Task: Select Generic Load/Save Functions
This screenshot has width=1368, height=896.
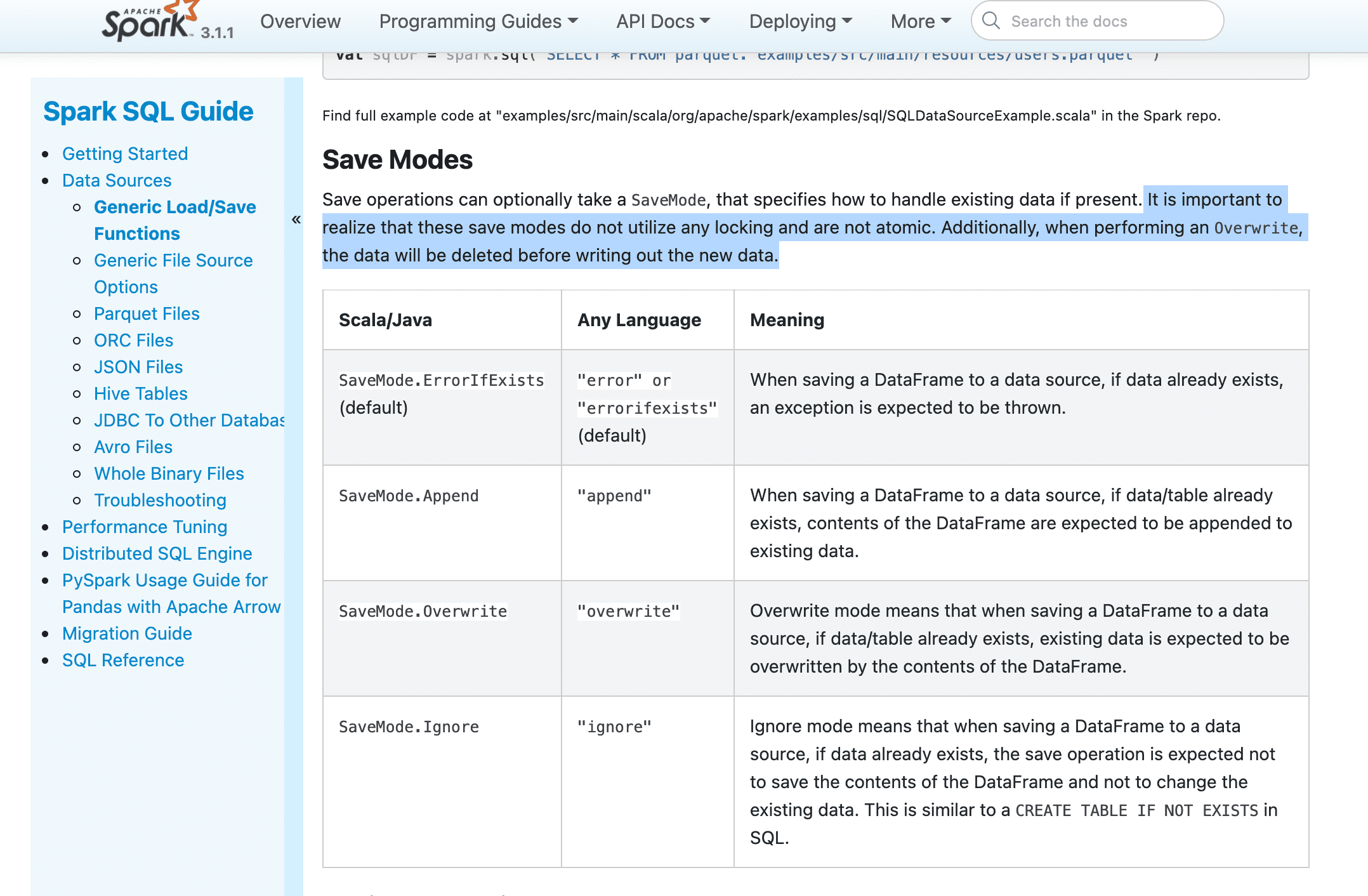Action: click(x=174, y=220)
